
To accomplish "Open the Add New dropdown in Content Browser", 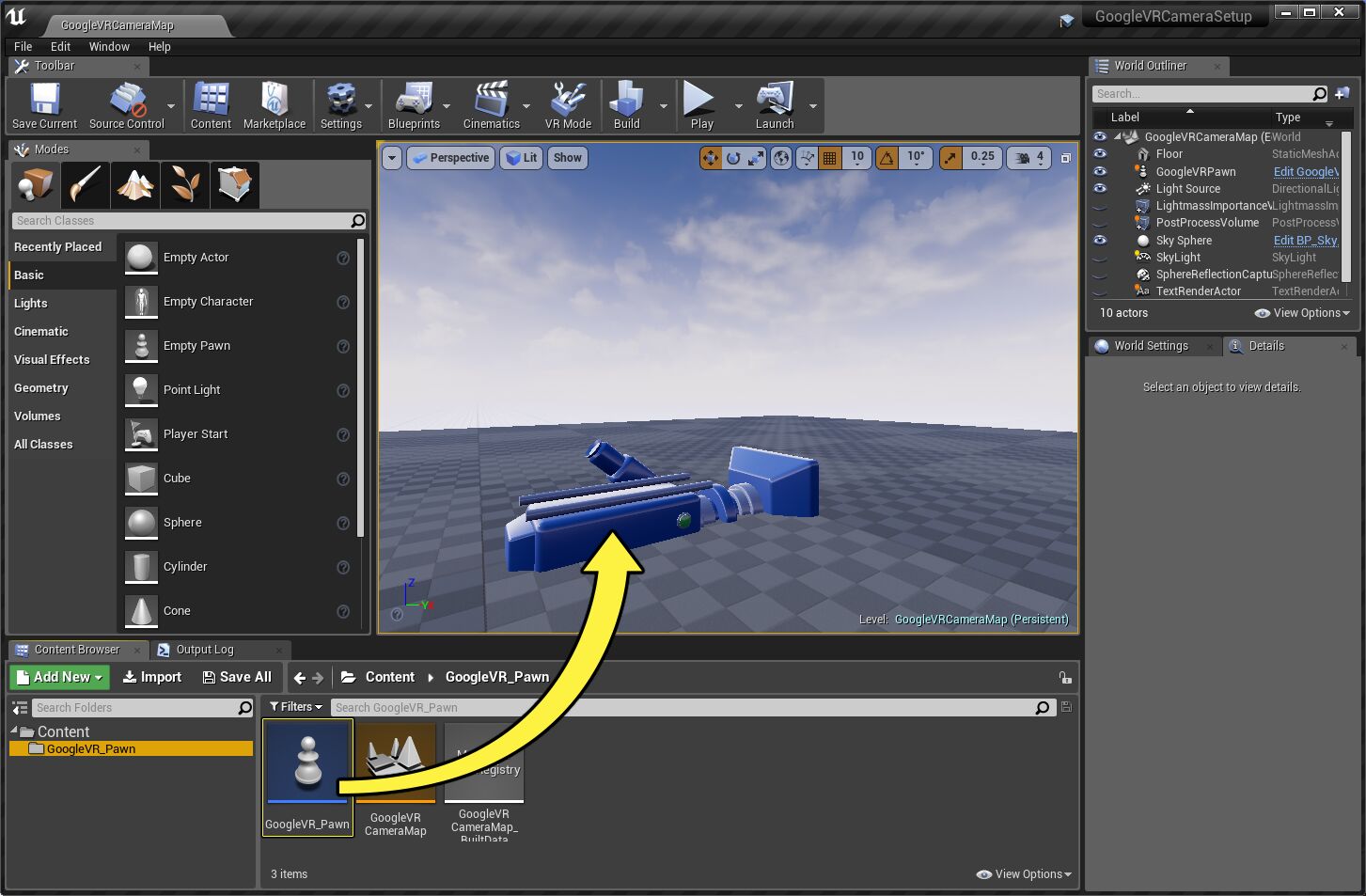I will click(x=58, y=676).
